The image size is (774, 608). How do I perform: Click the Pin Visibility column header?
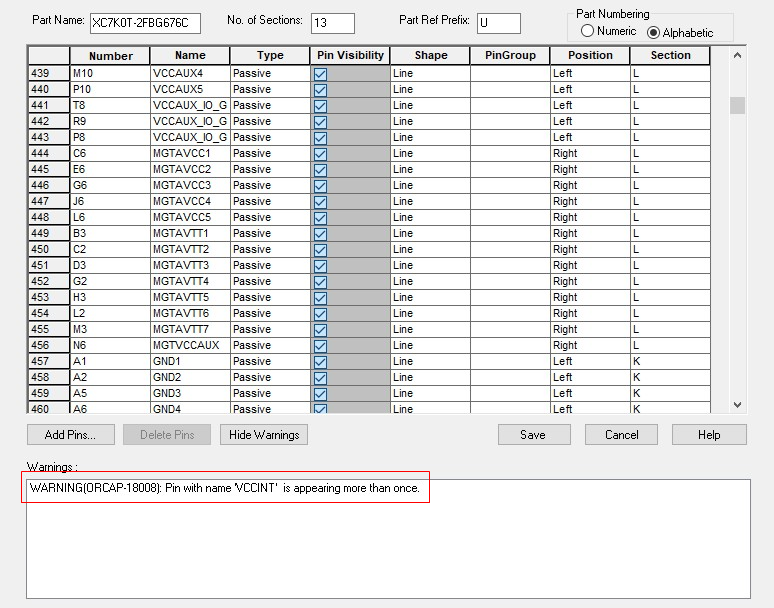[350, 56]
